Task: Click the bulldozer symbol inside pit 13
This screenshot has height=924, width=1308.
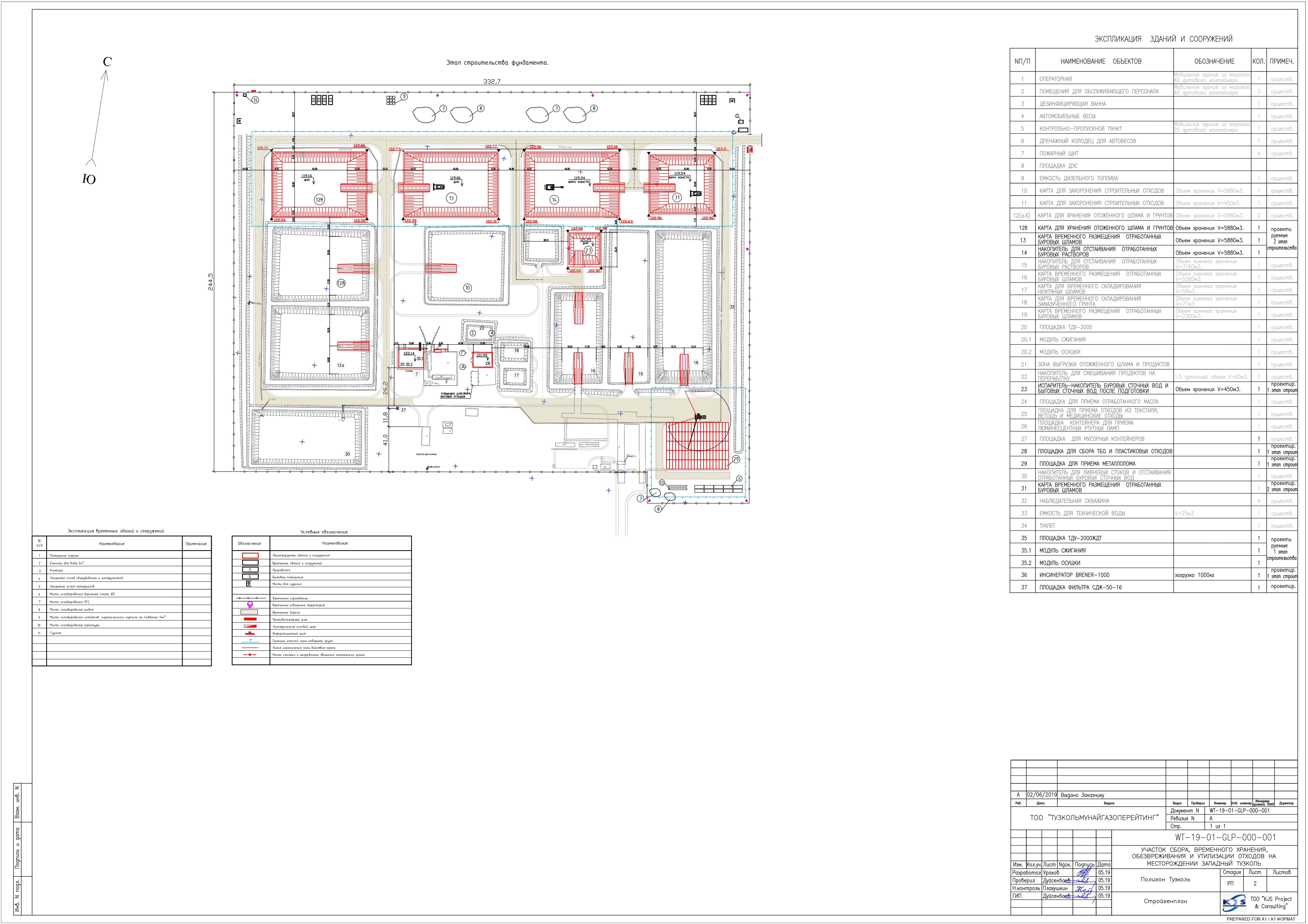Action: tap(439, 187)
